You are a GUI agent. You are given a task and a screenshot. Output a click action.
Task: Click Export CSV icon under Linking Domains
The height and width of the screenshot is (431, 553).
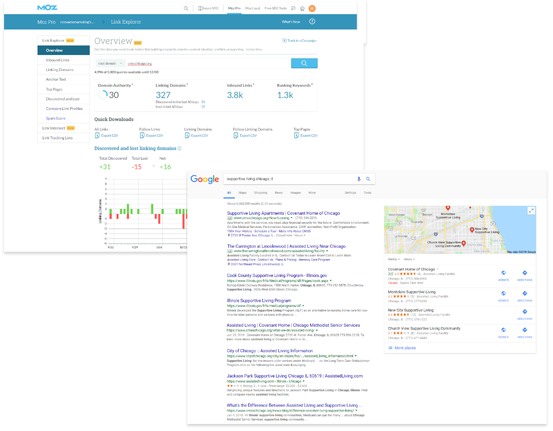[187, 135]
